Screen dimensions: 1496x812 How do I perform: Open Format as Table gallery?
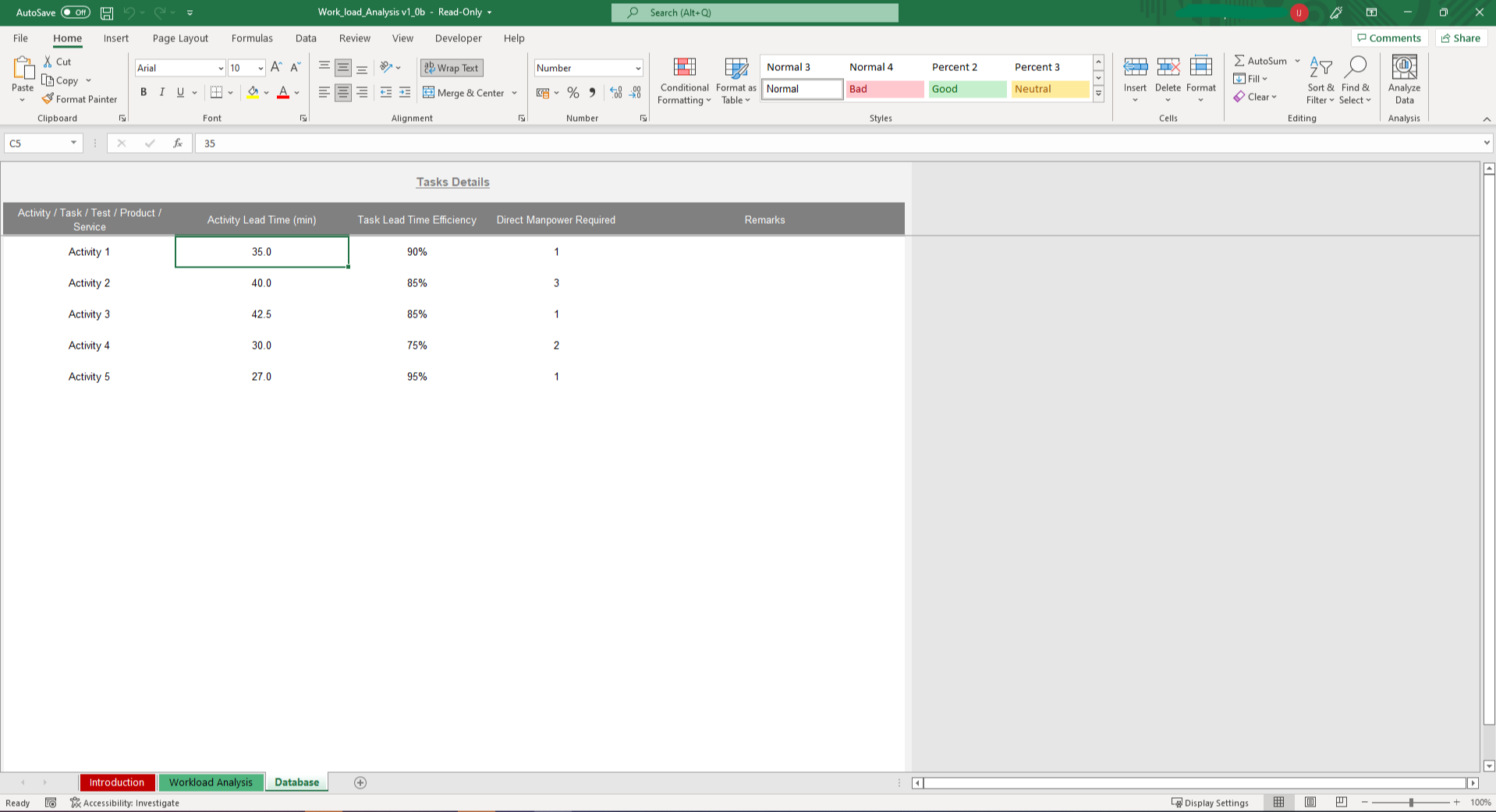736,80
